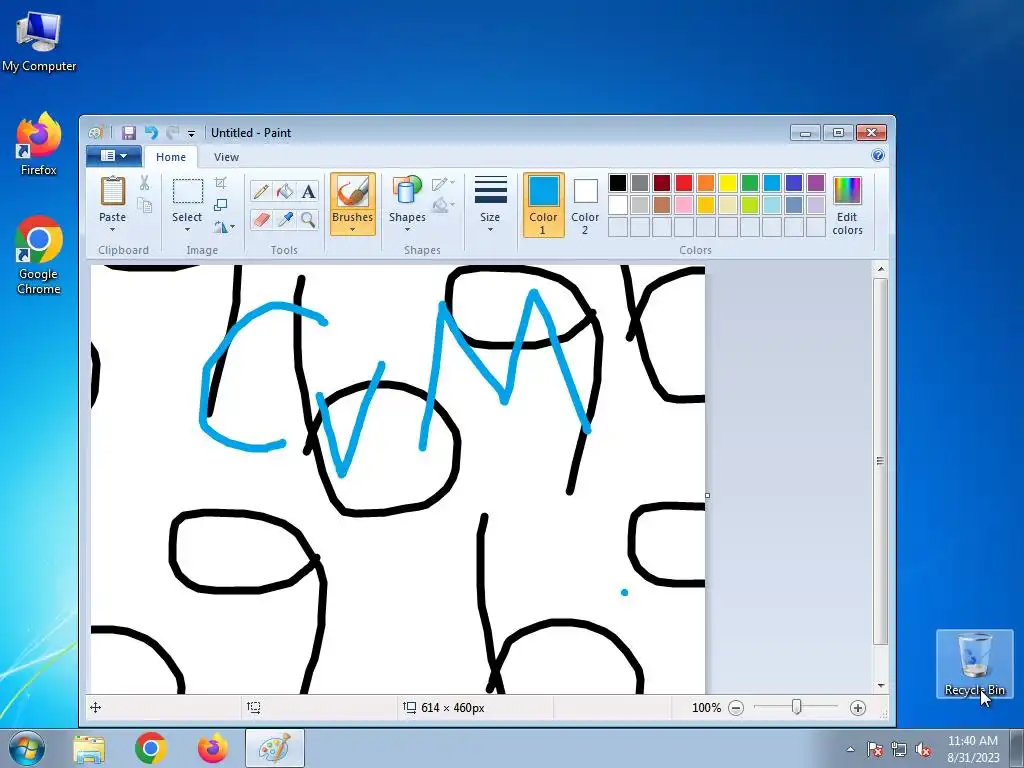Pick the yellow color swatch
Screen dimensions: 1024x768
point(728,183)
